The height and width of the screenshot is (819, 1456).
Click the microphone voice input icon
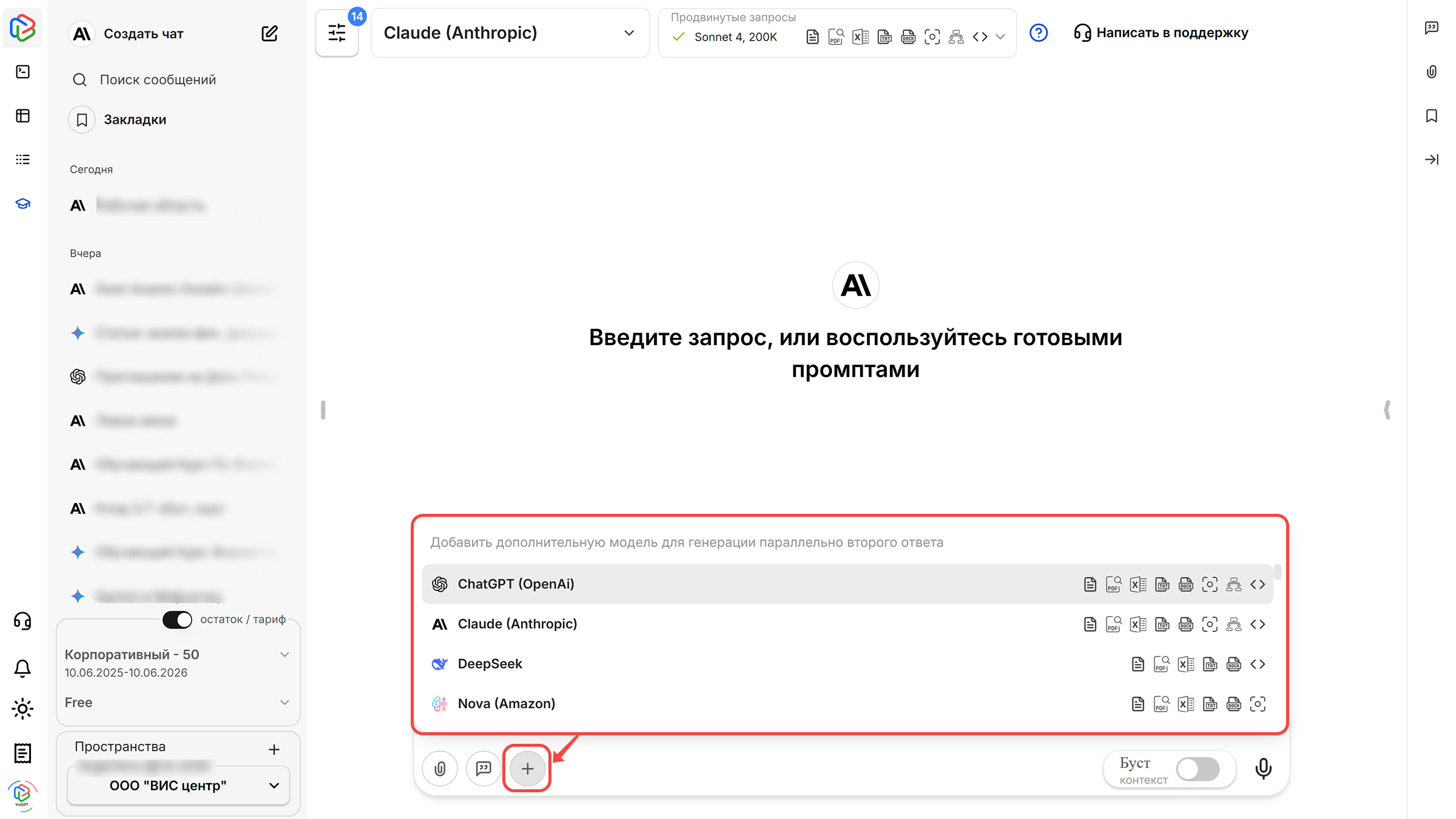coord(1263,769)
